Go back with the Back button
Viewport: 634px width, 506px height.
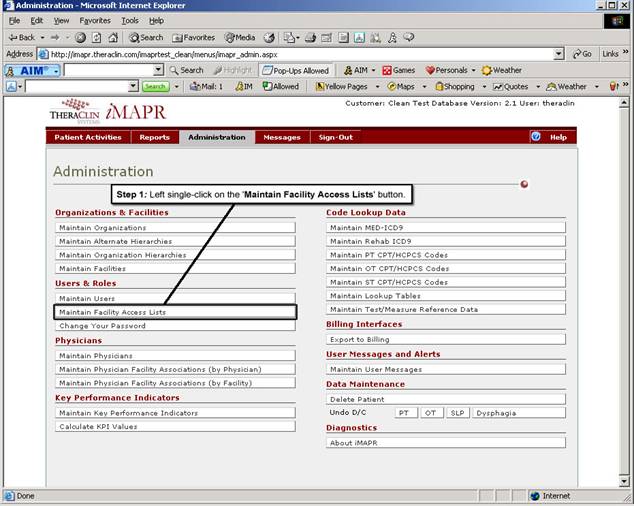[22, 38]
